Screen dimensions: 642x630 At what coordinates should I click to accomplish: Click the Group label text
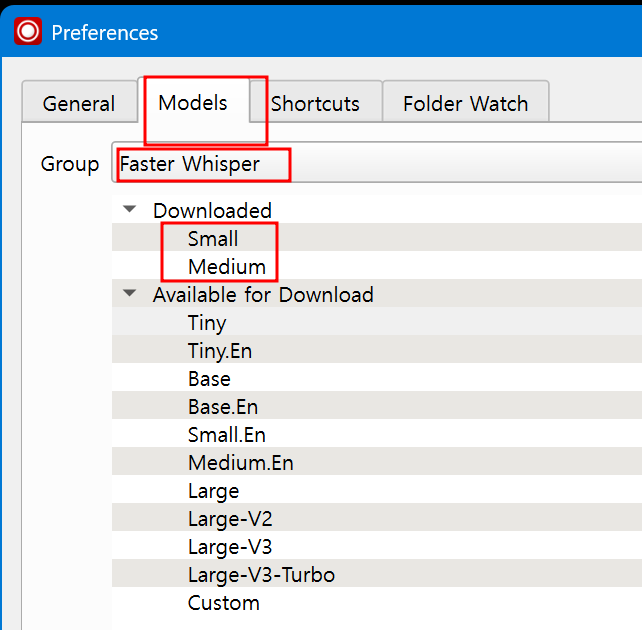(x=70, y=165)
